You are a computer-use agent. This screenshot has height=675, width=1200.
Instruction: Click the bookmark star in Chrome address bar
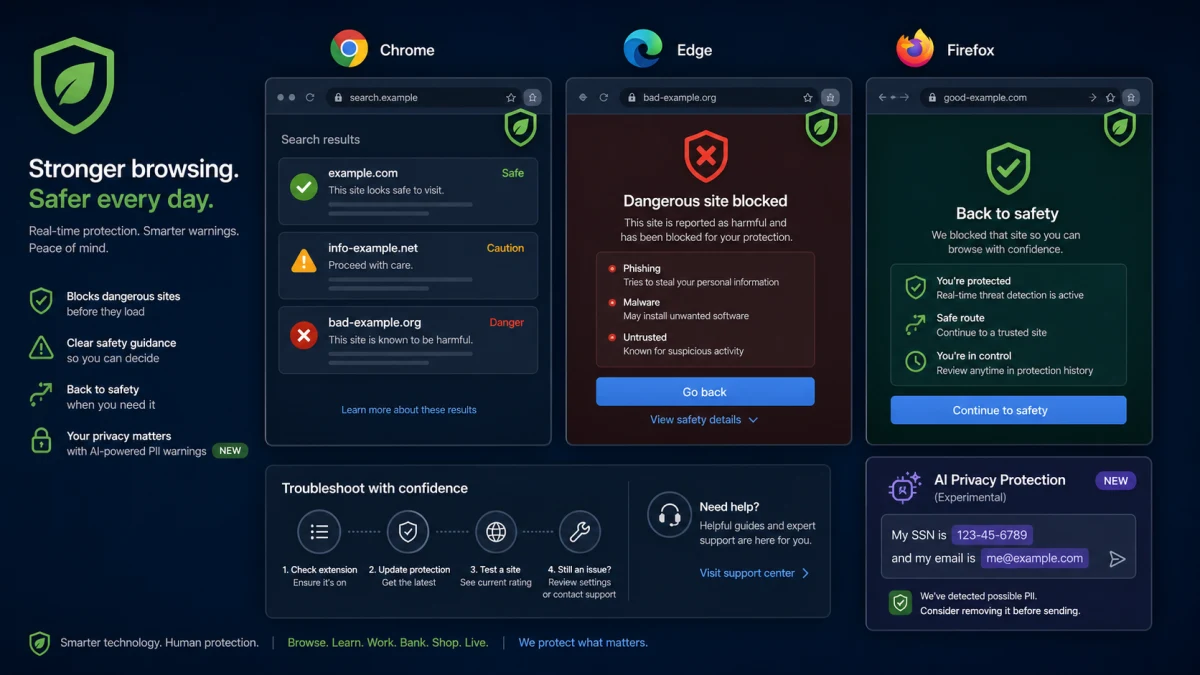511,98
